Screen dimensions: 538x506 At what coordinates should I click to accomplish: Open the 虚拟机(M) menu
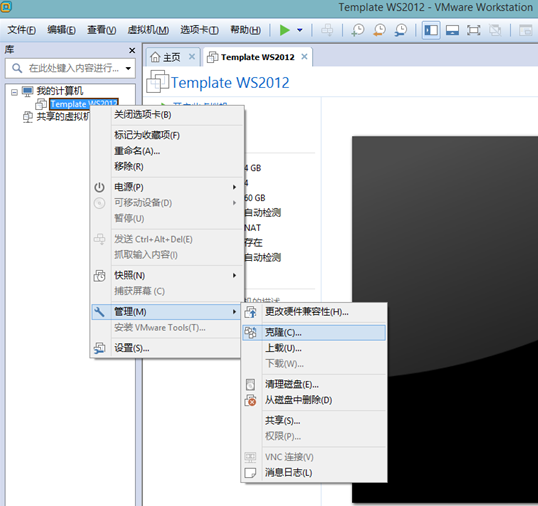pos(148,30)
